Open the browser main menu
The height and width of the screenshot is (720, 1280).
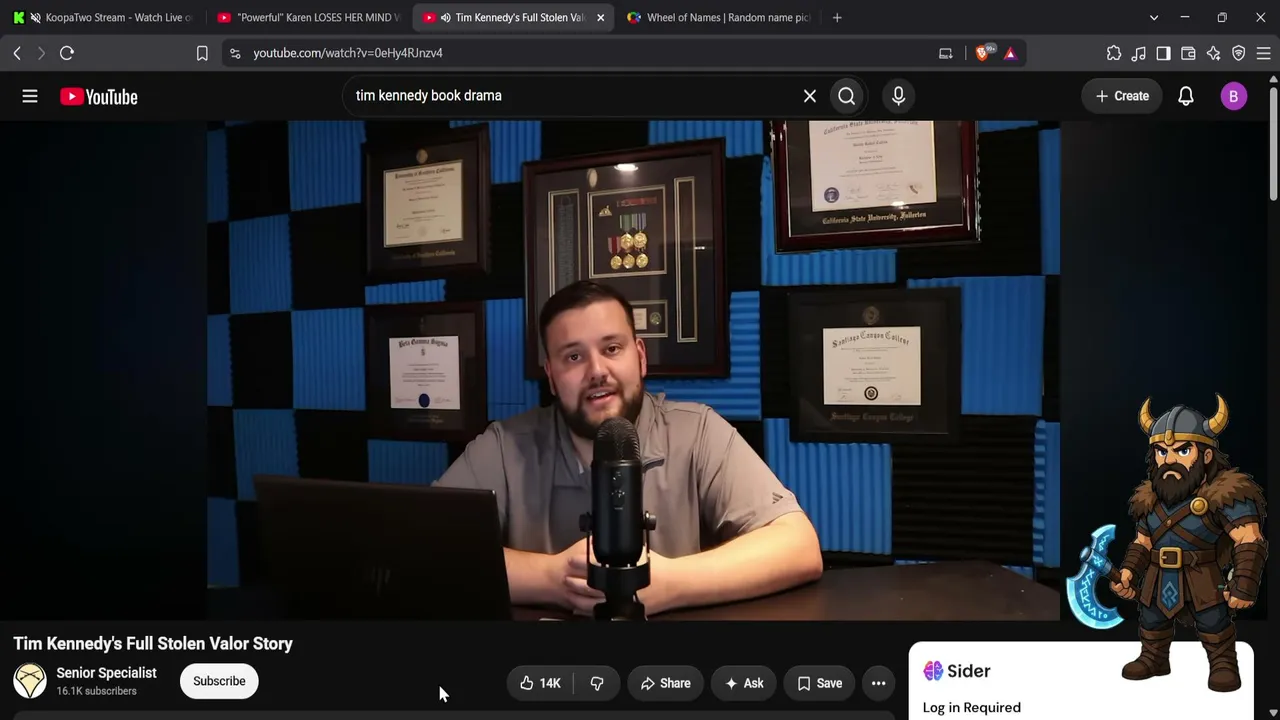1263,53
